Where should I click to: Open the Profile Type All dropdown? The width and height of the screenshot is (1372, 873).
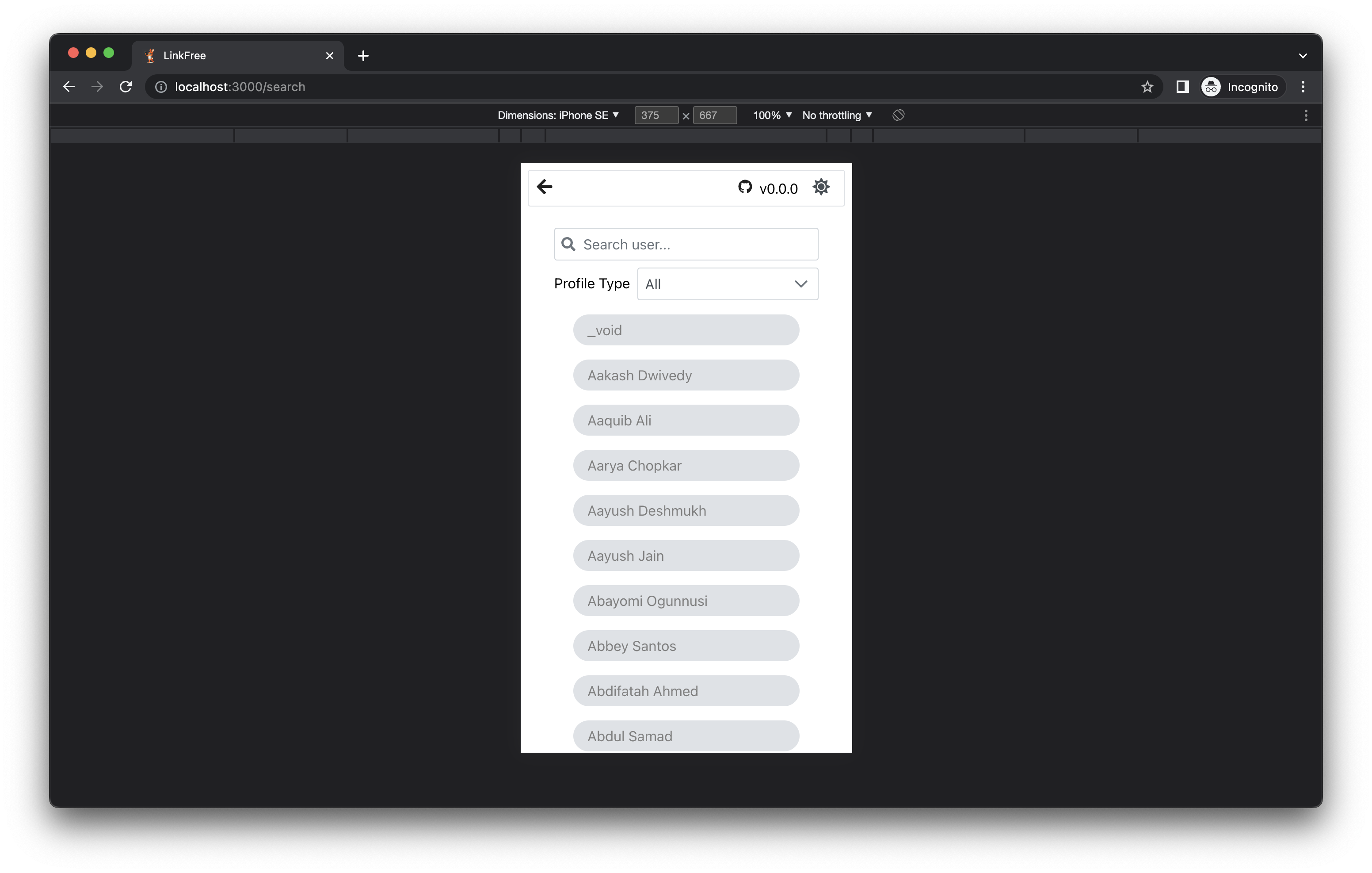coord(727,283)
